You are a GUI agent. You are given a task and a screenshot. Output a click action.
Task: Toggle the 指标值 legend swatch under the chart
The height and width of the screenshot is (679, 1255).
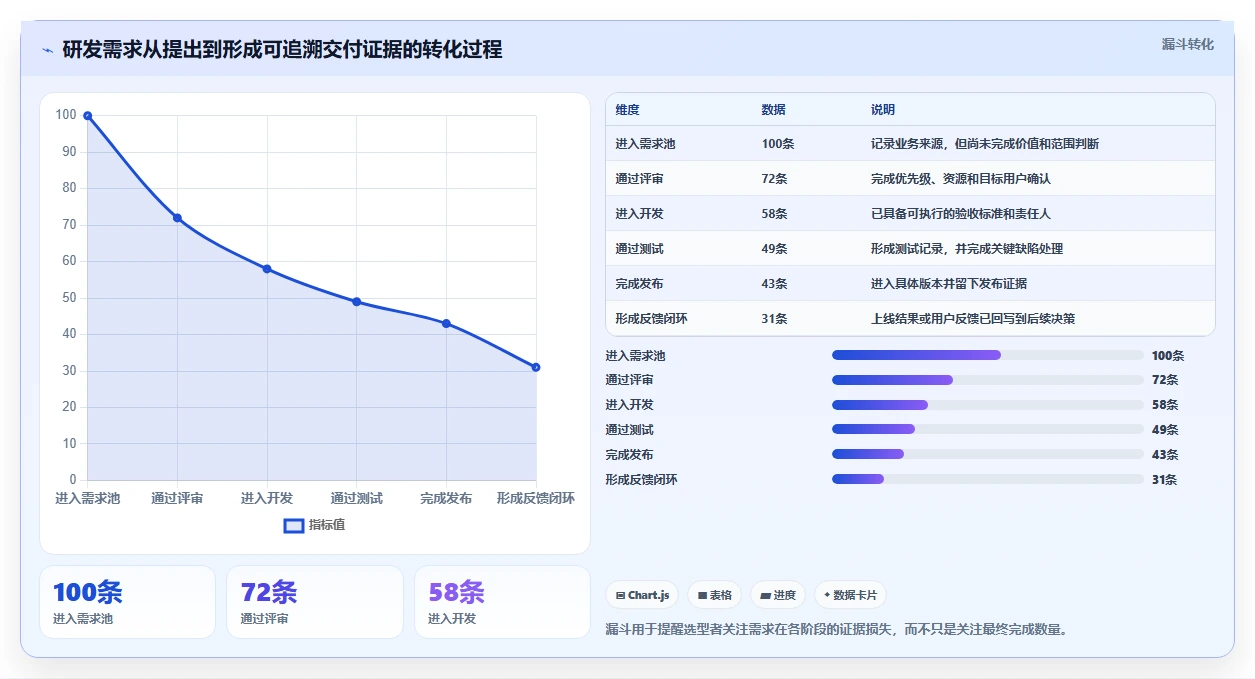(294, 525)
